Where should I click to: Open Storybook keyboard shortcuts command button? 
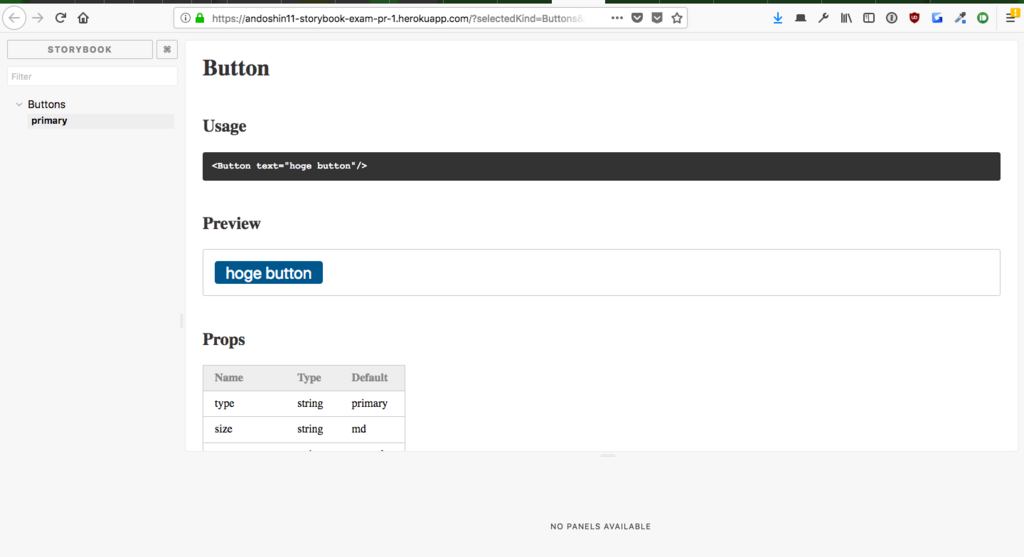click(167, 50)
